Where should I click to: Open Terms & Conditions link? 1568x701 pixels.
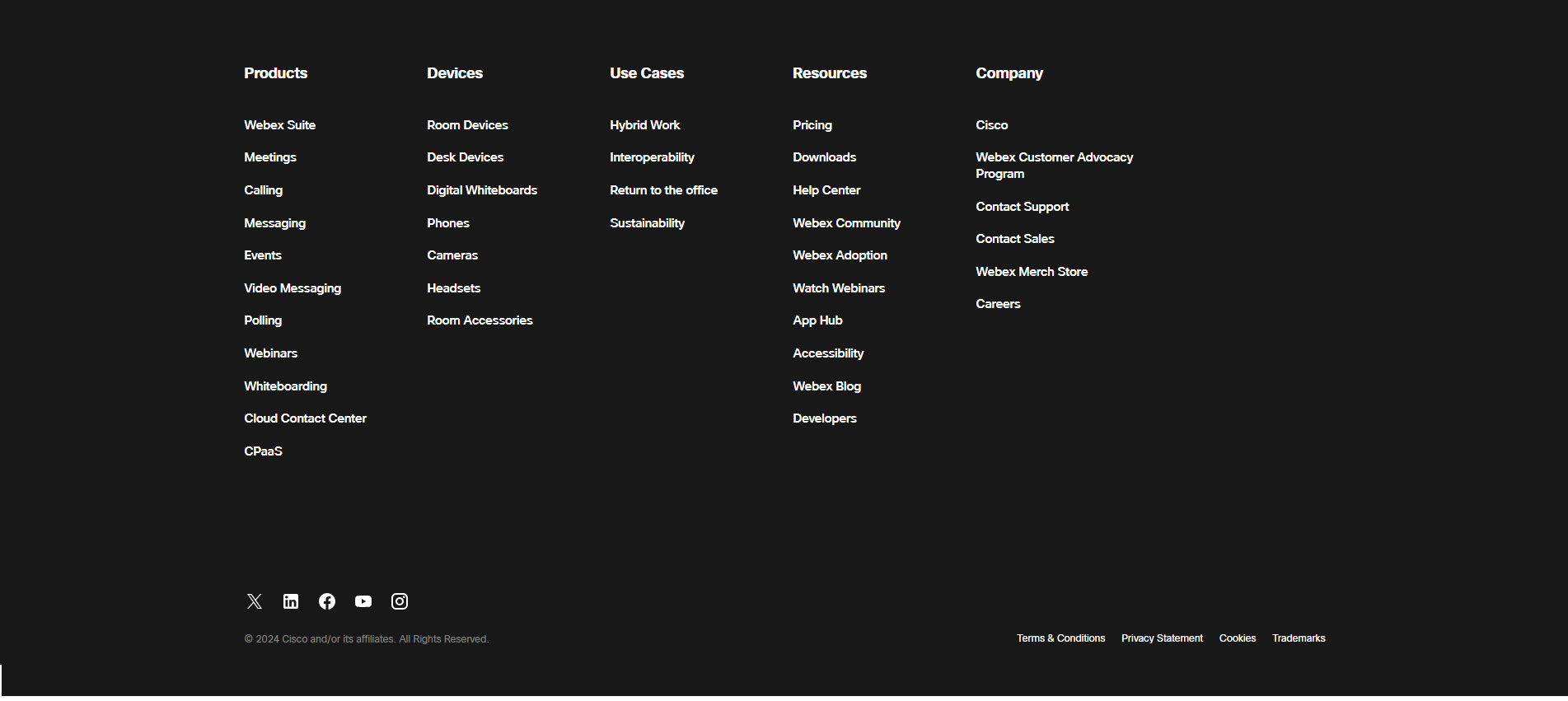click(1061, 638)
